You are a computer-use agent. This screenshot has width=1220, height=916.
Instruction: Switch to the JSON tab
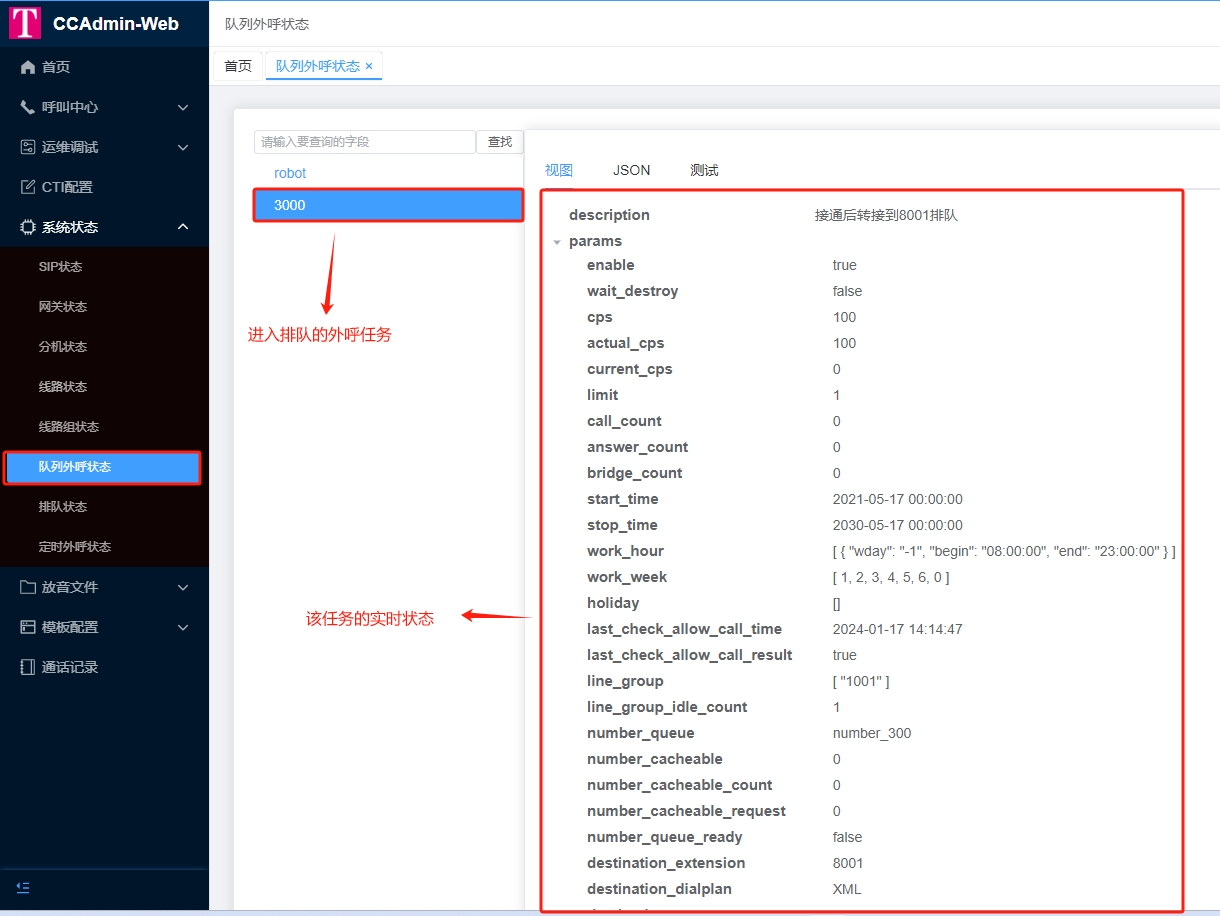[x=631, y=170]
